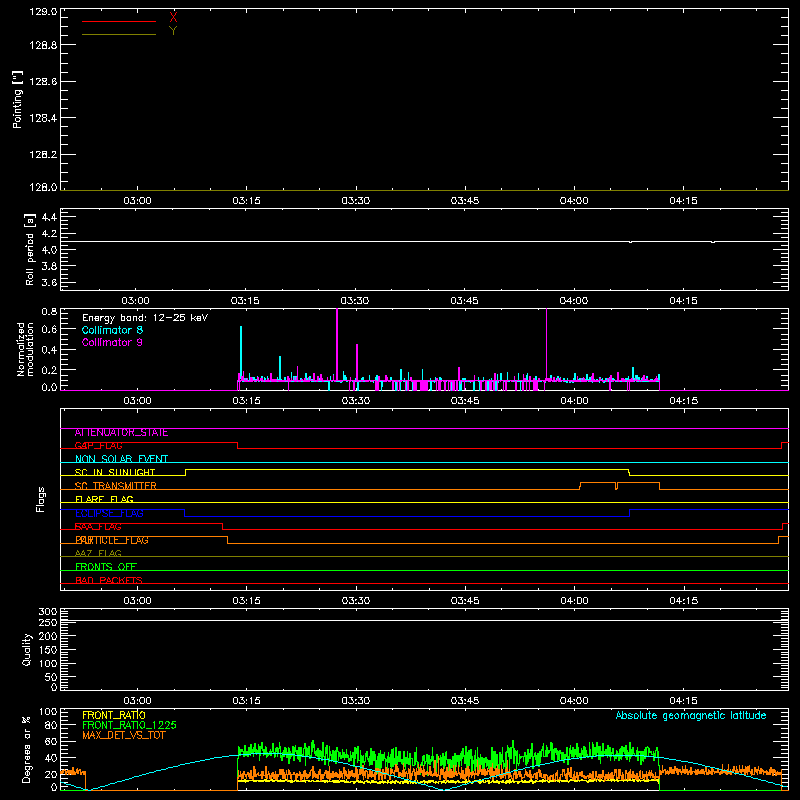Click the Flags axis title
Viewport: 800px width, 800px height.
click(x=41, y=499)
